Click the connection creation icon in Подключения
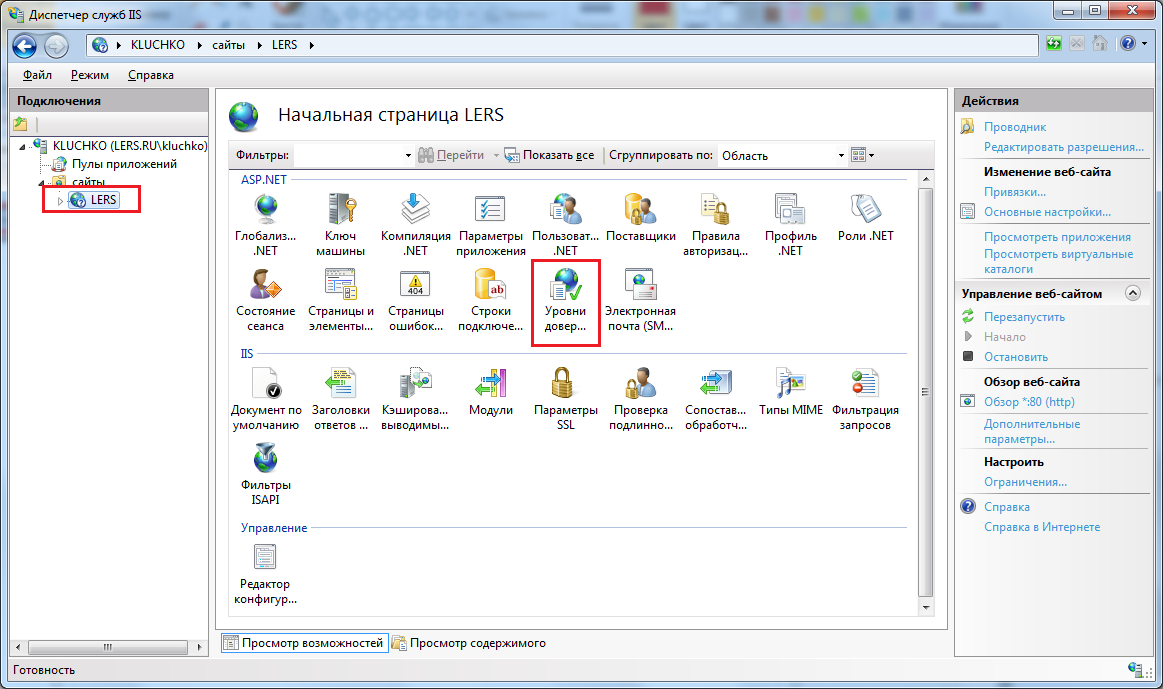 [x=20, y=124]
